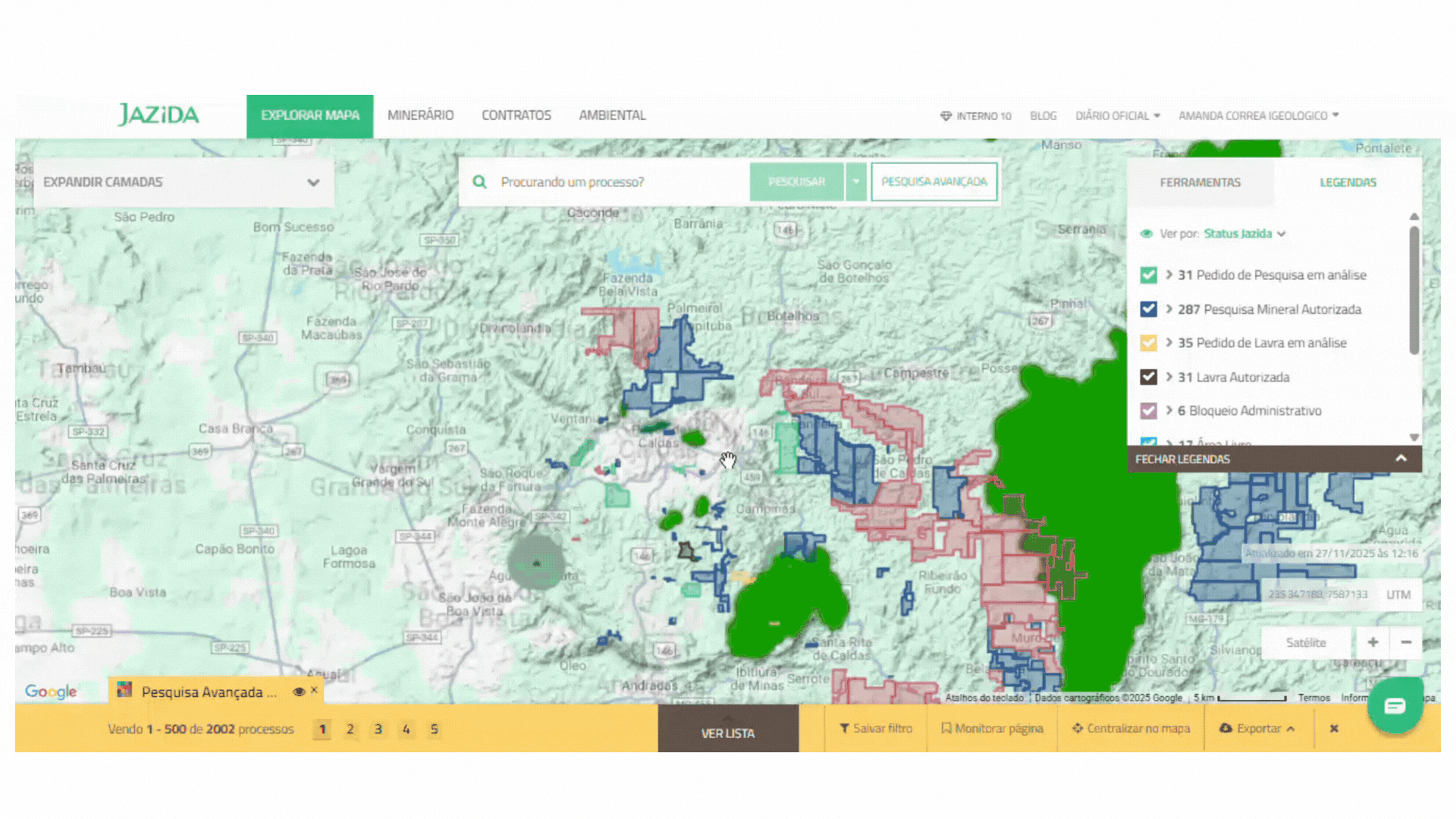This screenshot has height=819, width=1456.
Task: Toggle Pesquisa Mineral Autorizada checkbox
Action: 1148,309
